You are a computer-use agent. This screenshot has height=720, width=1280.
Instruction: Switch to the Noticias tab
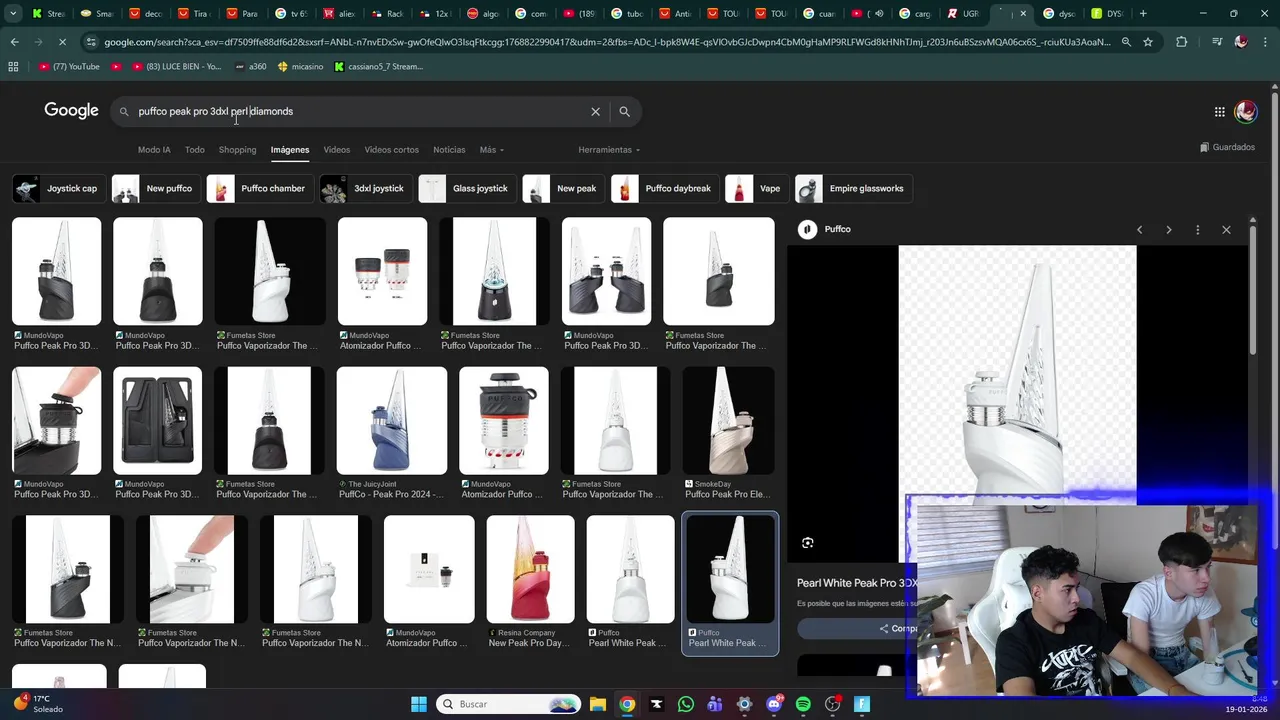coord(449,150)
